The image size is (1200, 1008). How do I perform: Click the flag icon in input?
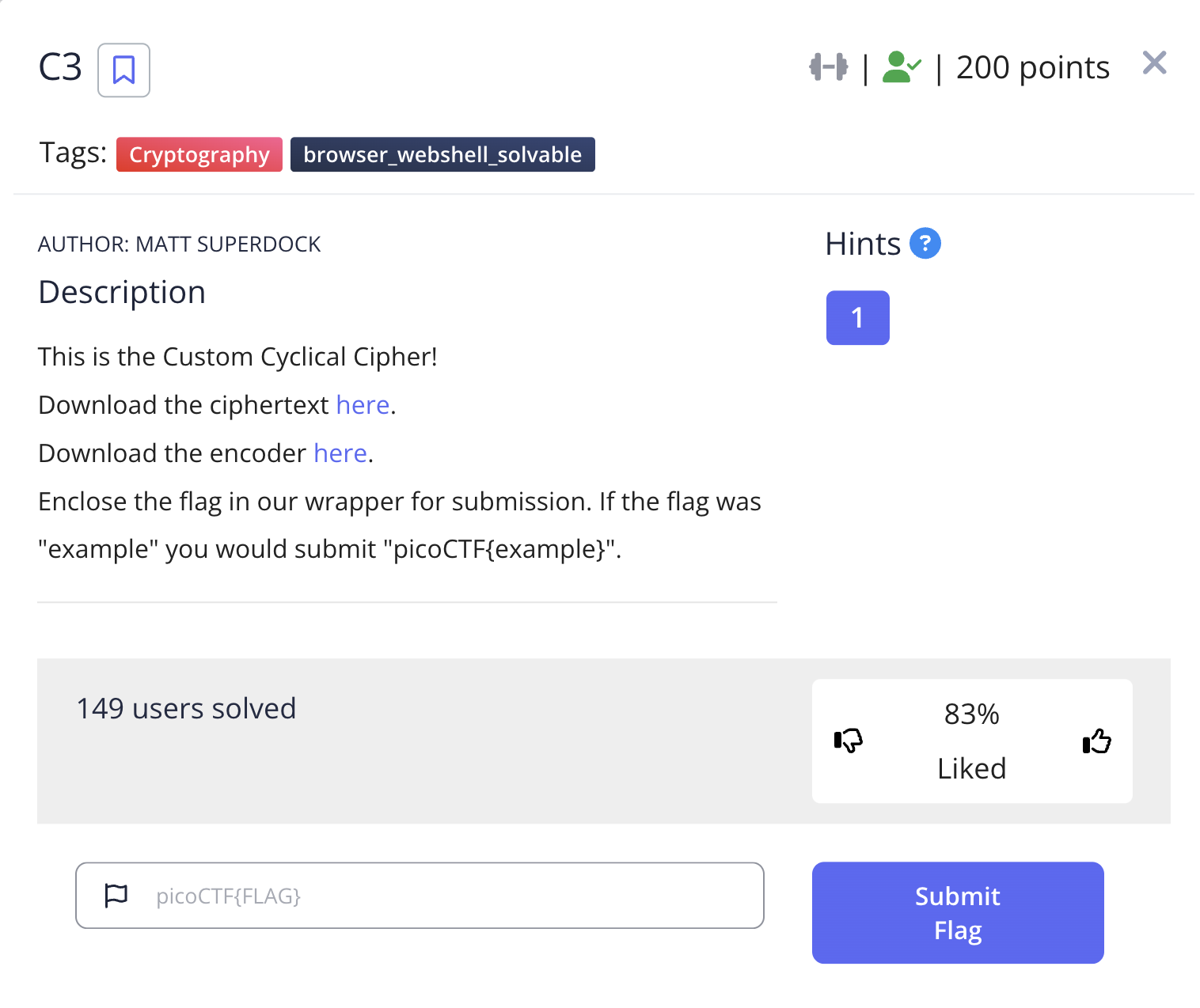[x=116, y=896]
